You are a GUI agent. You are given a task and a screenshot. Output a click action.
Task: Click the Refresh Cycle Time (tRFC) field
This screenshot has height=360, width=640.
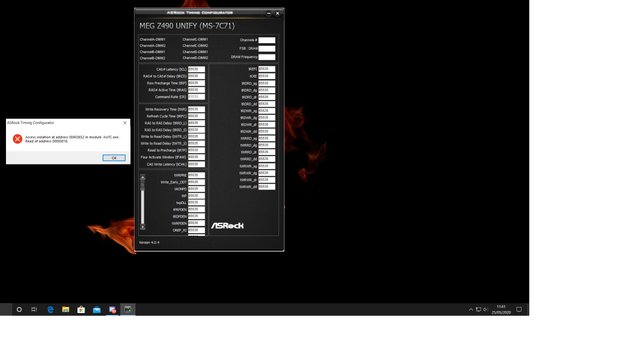pos(196,116)
